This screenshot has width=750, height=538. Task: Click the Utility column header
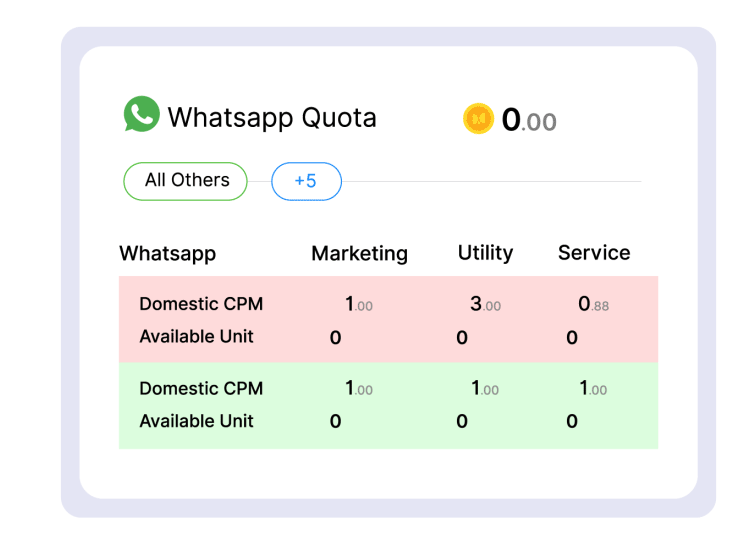pos(485,253)
